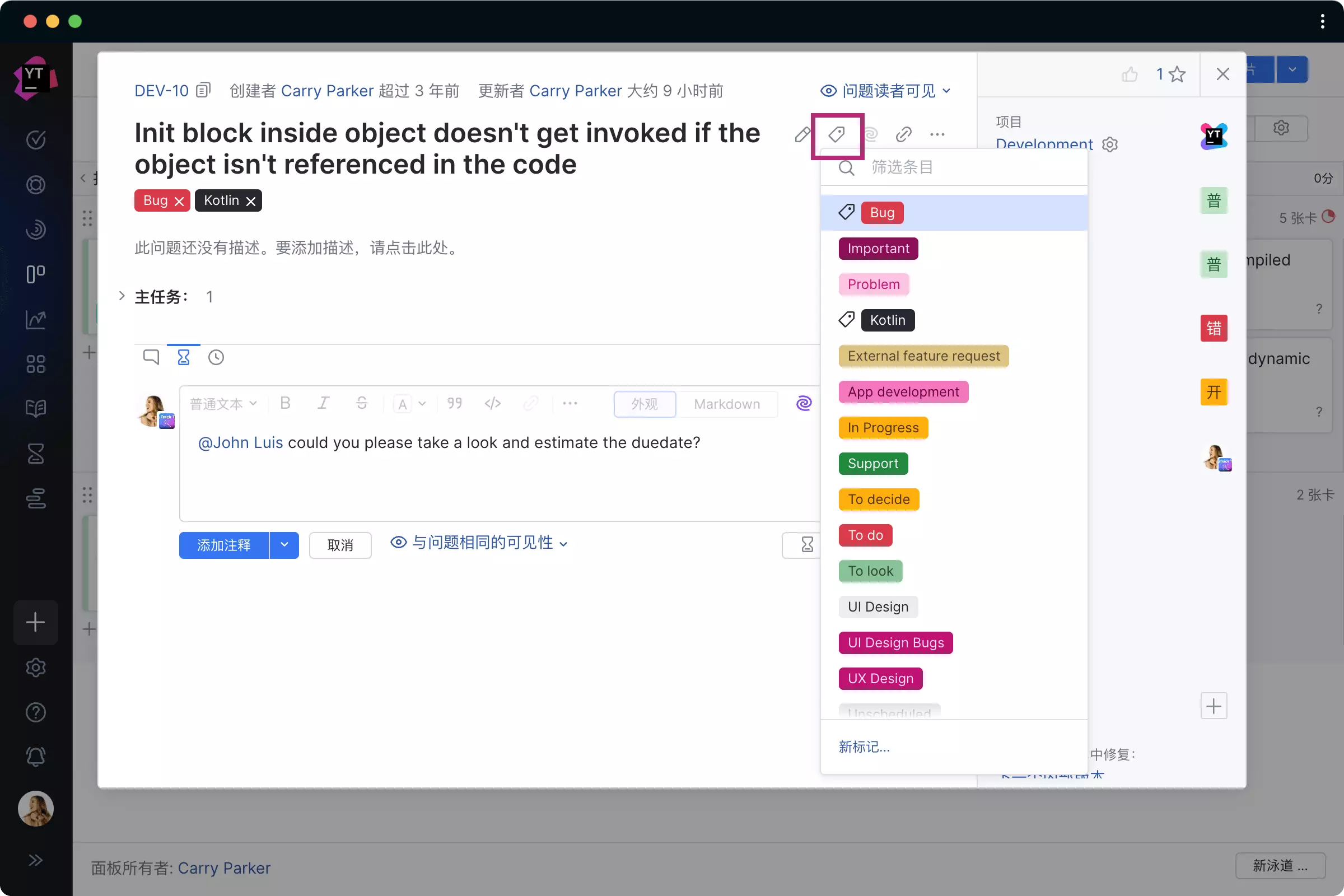
Task: Open notifications bell in left sidebar
Action: tap(35, 757)
